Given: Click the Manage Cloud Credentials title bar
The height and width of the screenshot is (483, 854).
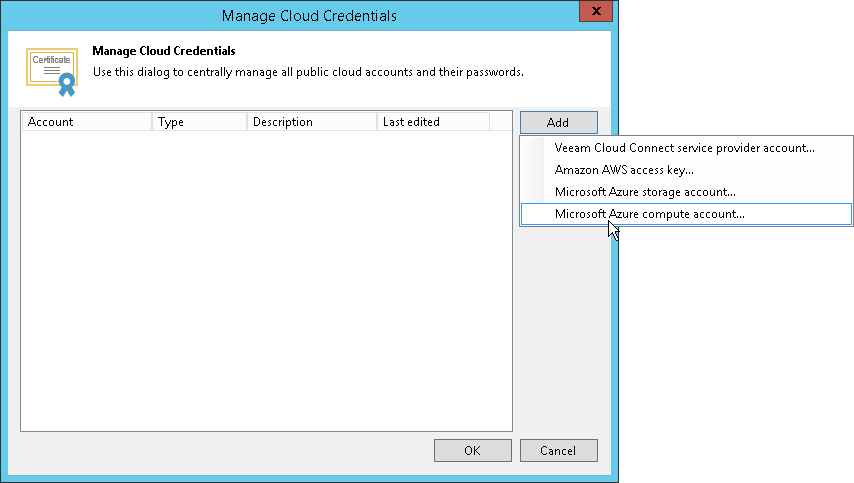Looking at the screenshot, I should point(309,15).
